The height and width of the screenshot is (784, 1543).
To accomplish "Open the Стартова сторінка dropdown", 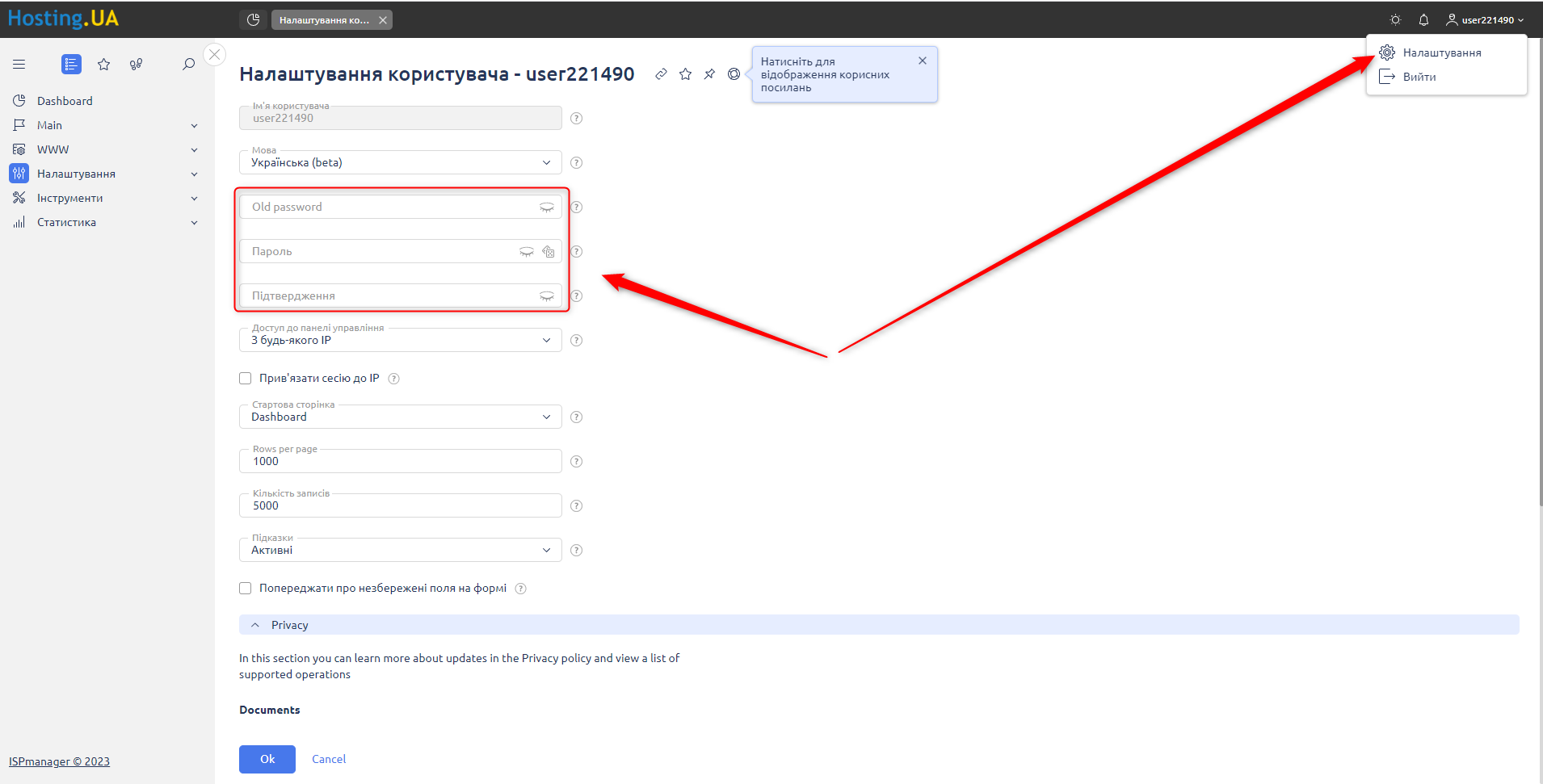I will pyautogui.click(x=400, y=417).
